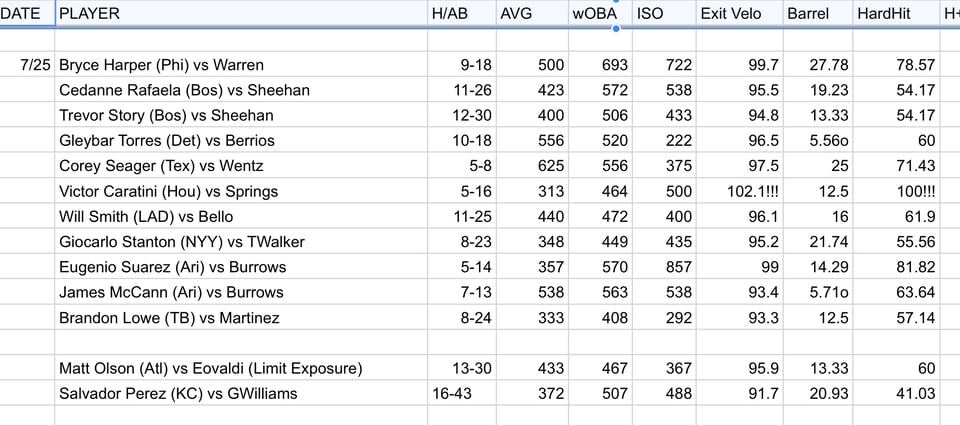Click the H/AB header cell
960x425 pixels.
click(x=462, y=13)
